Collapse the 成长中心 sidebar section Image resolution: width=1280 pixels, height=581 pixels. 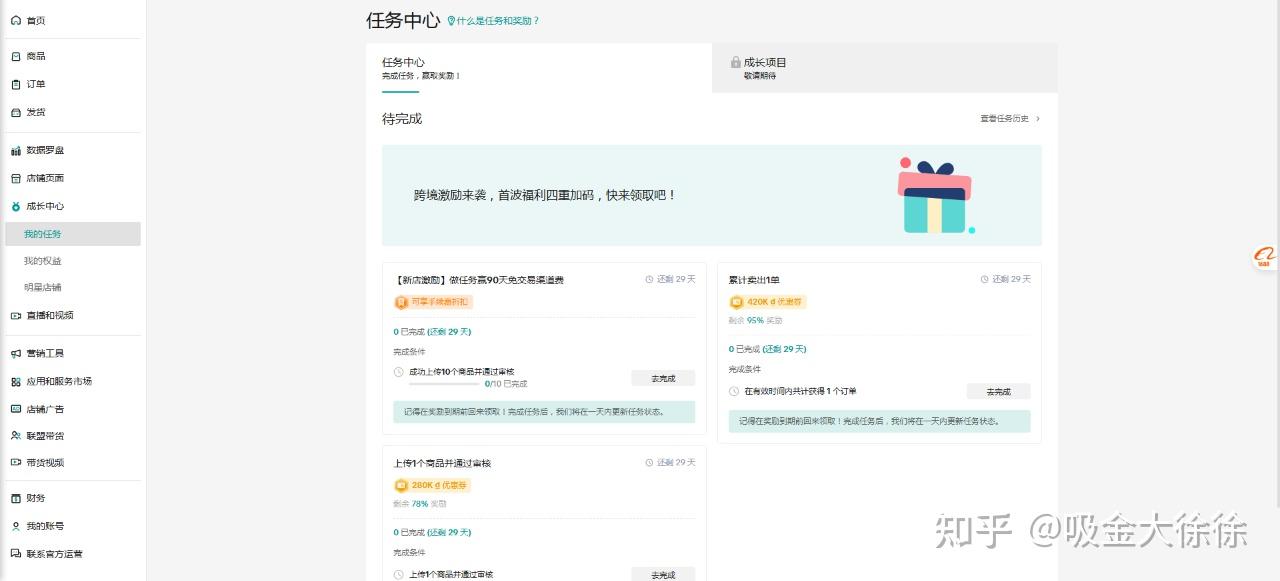[44, 207]
